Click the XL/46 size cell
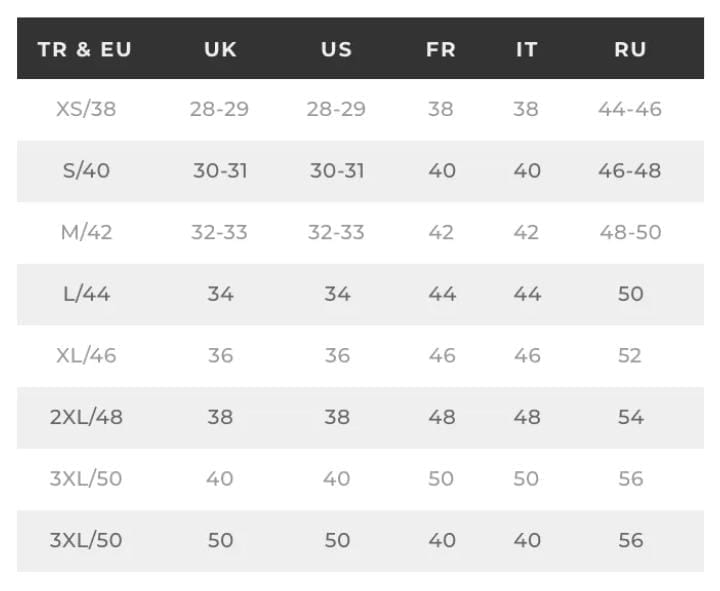This screenshot has width=720, height=591. pos(86,355)
